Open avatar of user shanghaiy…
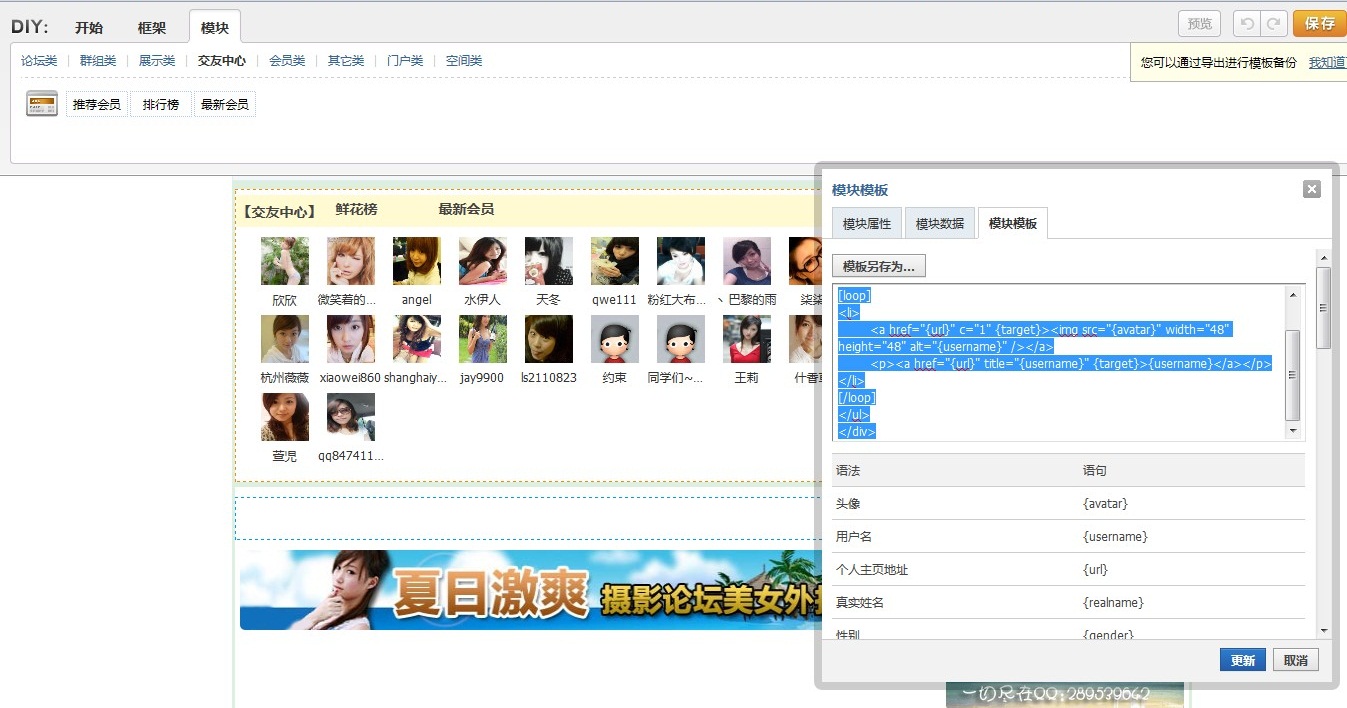The image size is (1347, 708). point(417,339)
